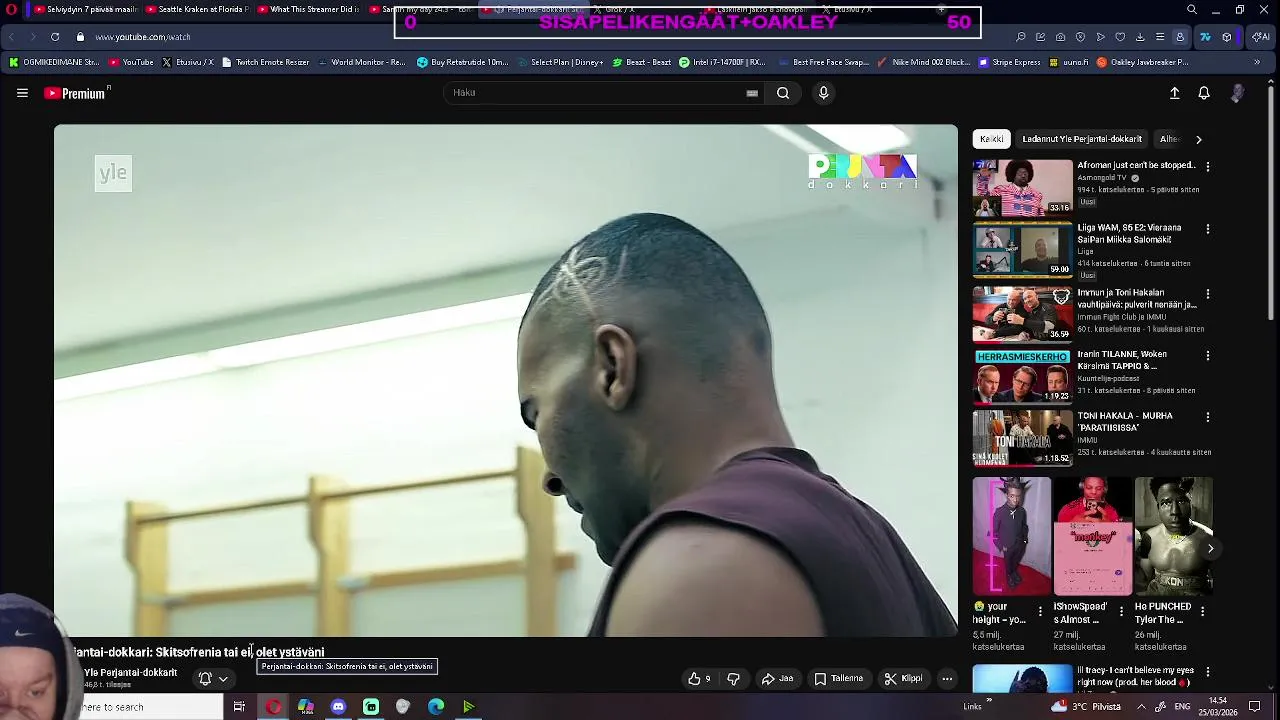
Task: Expand subscription options chevron beside bell
Action: (223, 679)
